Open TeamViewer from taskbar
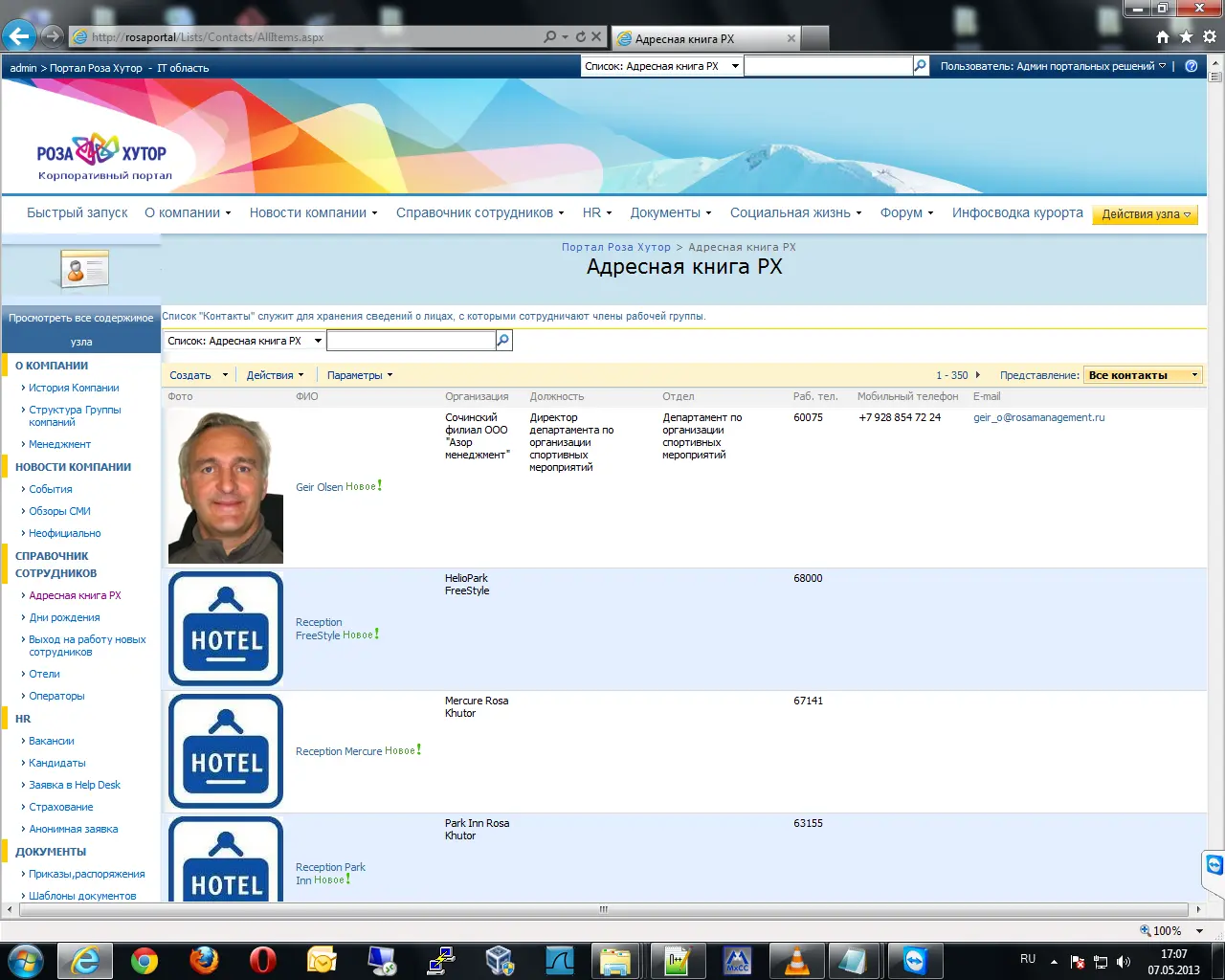 [x=915, y=960]
